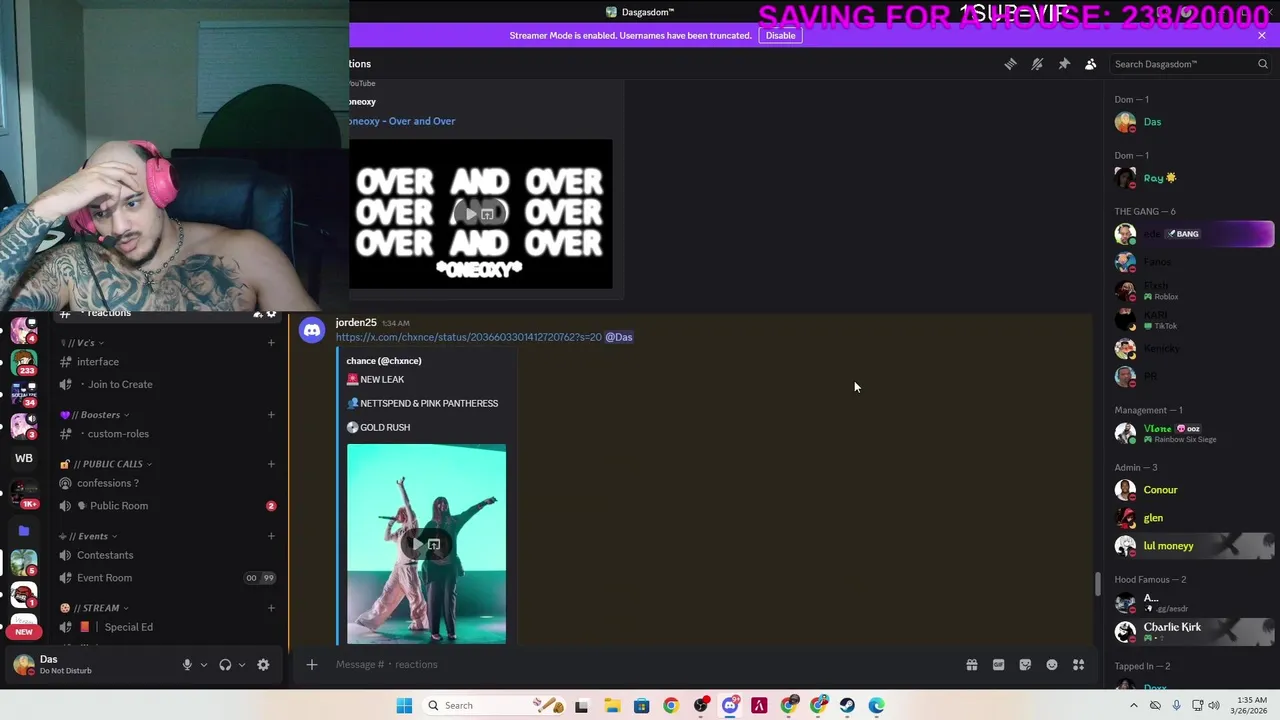Screen dimensions: 1280x720
Task: Collapse the // PUBLIC CALLS category
Action: point(106,464)
